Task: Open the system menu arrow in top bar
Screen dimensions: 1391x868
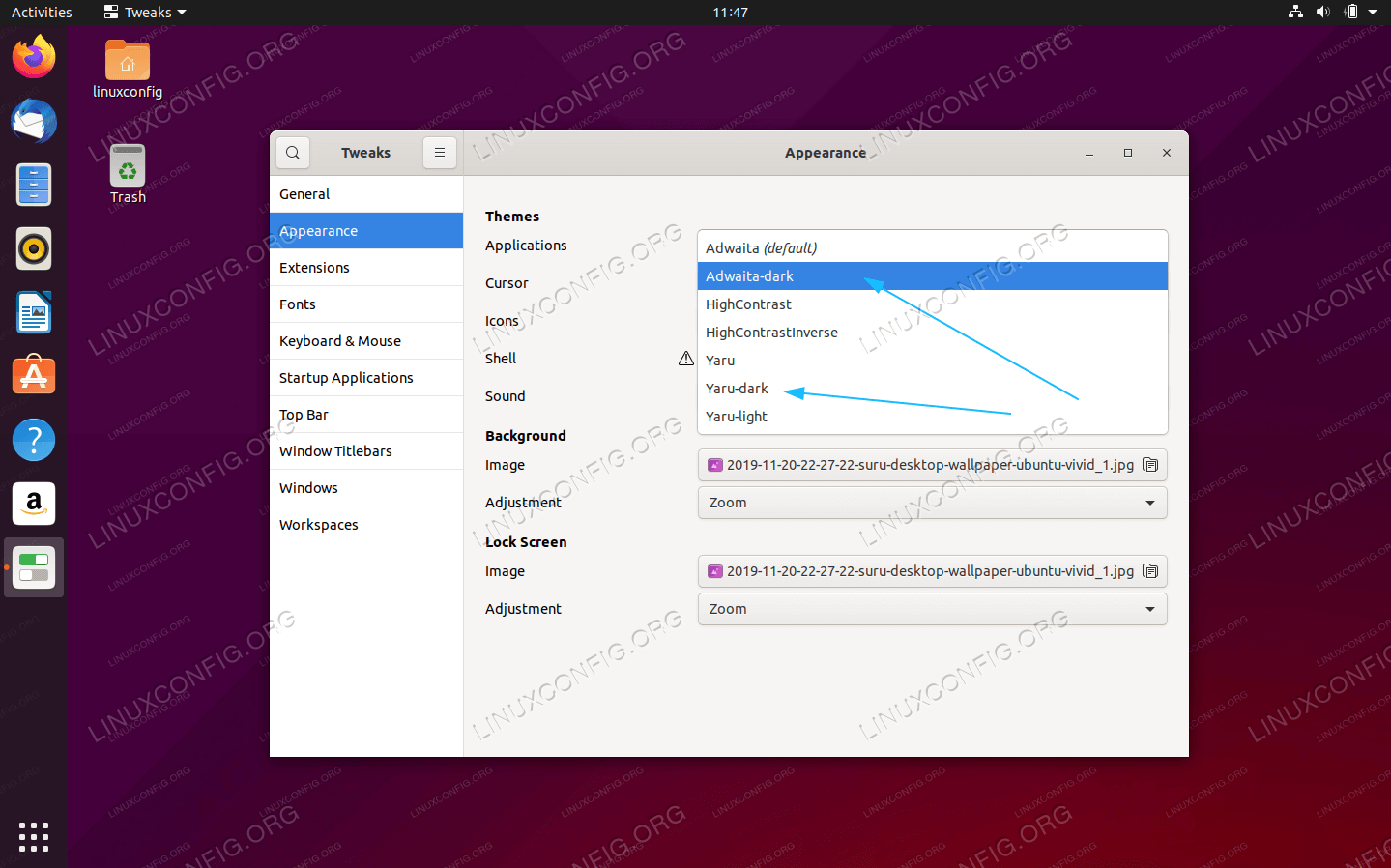Action: [x=1373, y=13]
